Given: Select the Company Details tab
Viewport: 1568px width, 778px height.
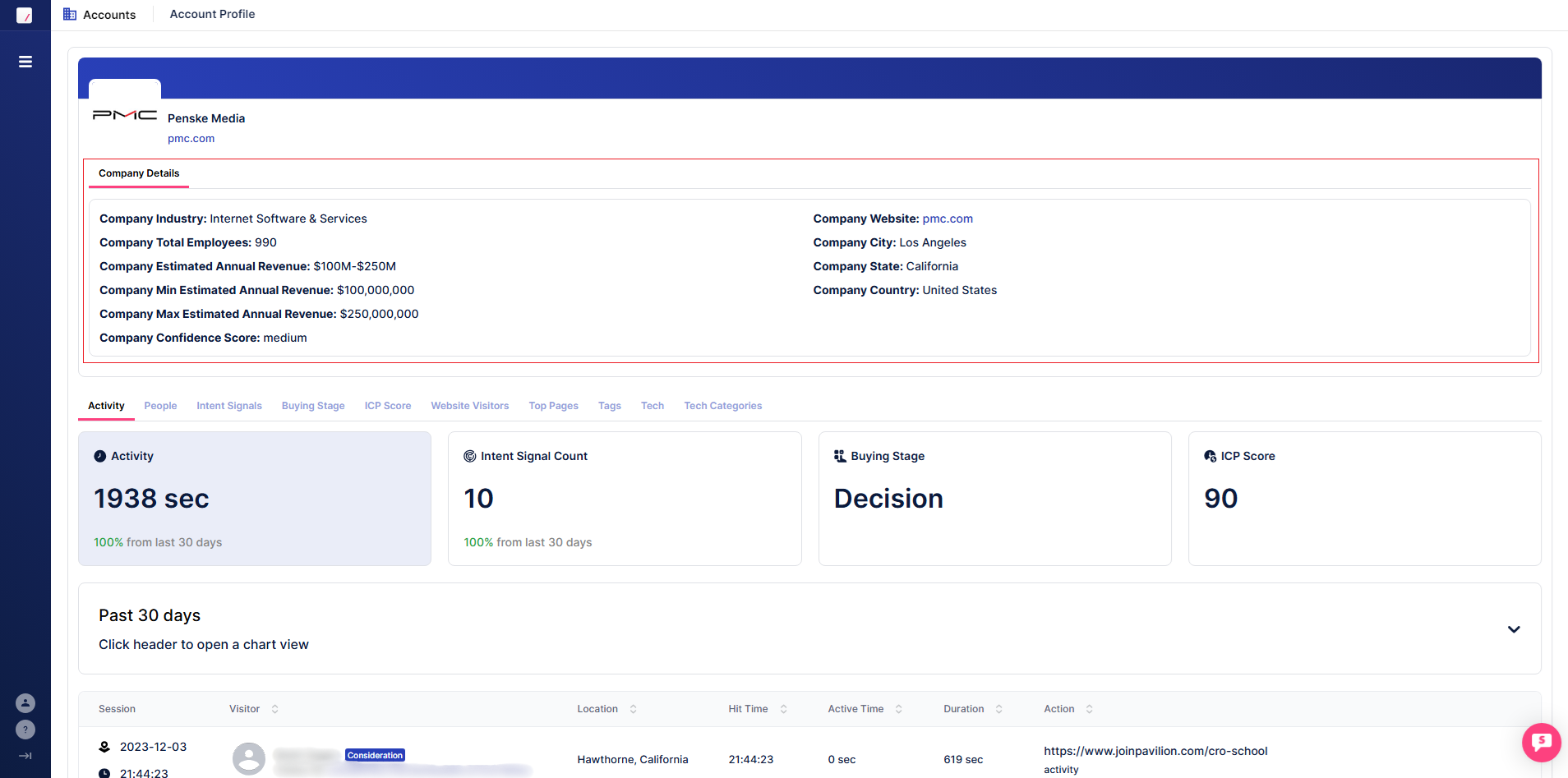Looking at the screenshot, I should (x=139, y=173).
